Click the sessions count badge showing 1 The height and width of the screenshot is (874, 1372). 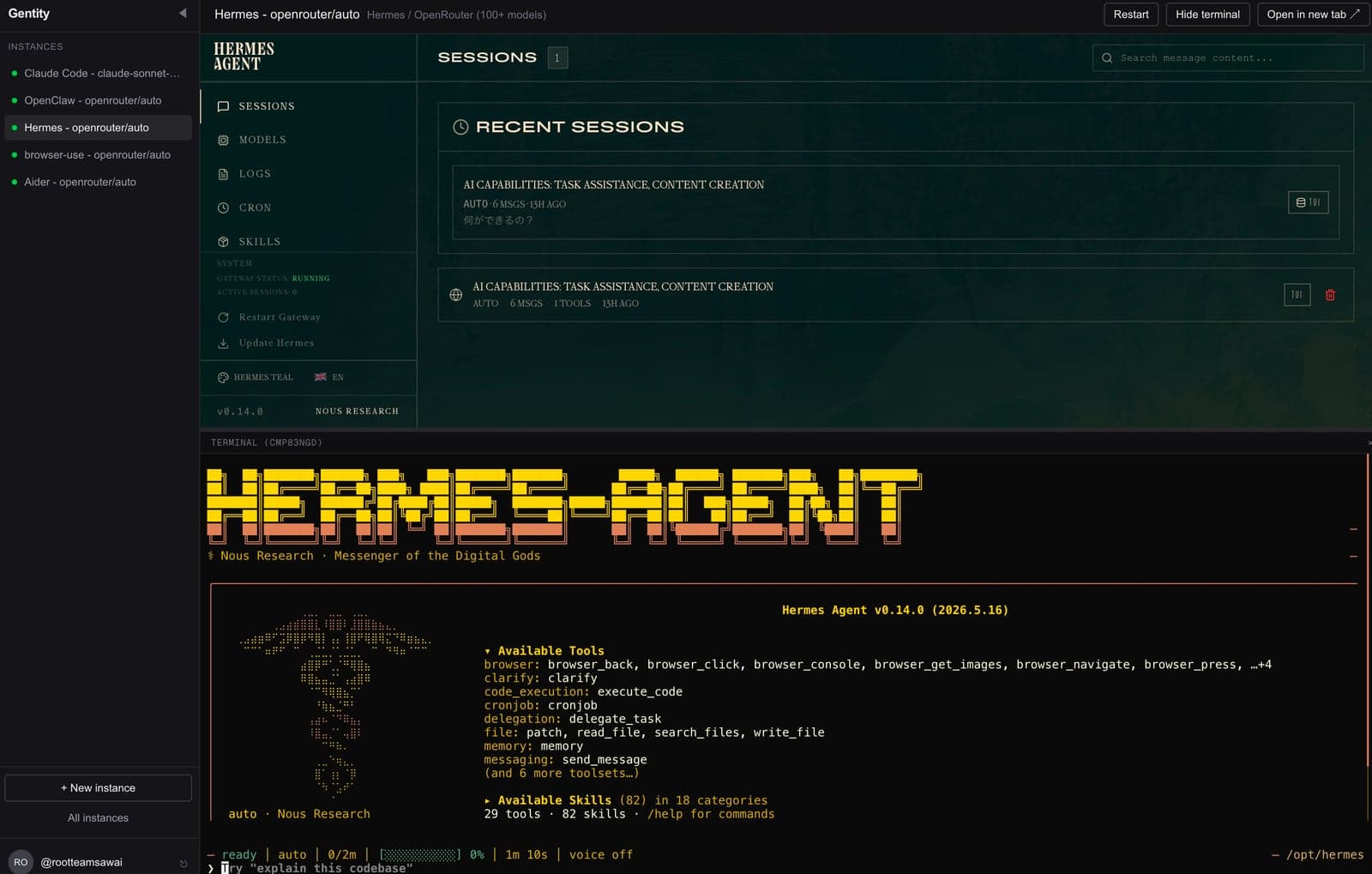[557, 57]
